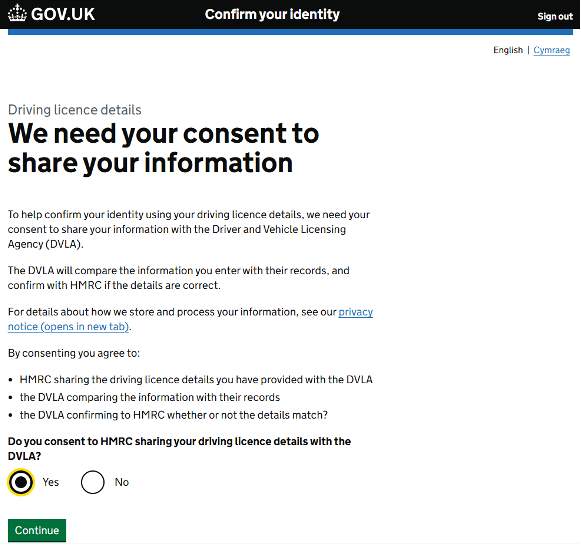The height and width of the screenshot is (545, 581).
Task: Open the GOV.UK homepage wordmark
Action: [63, 14]
